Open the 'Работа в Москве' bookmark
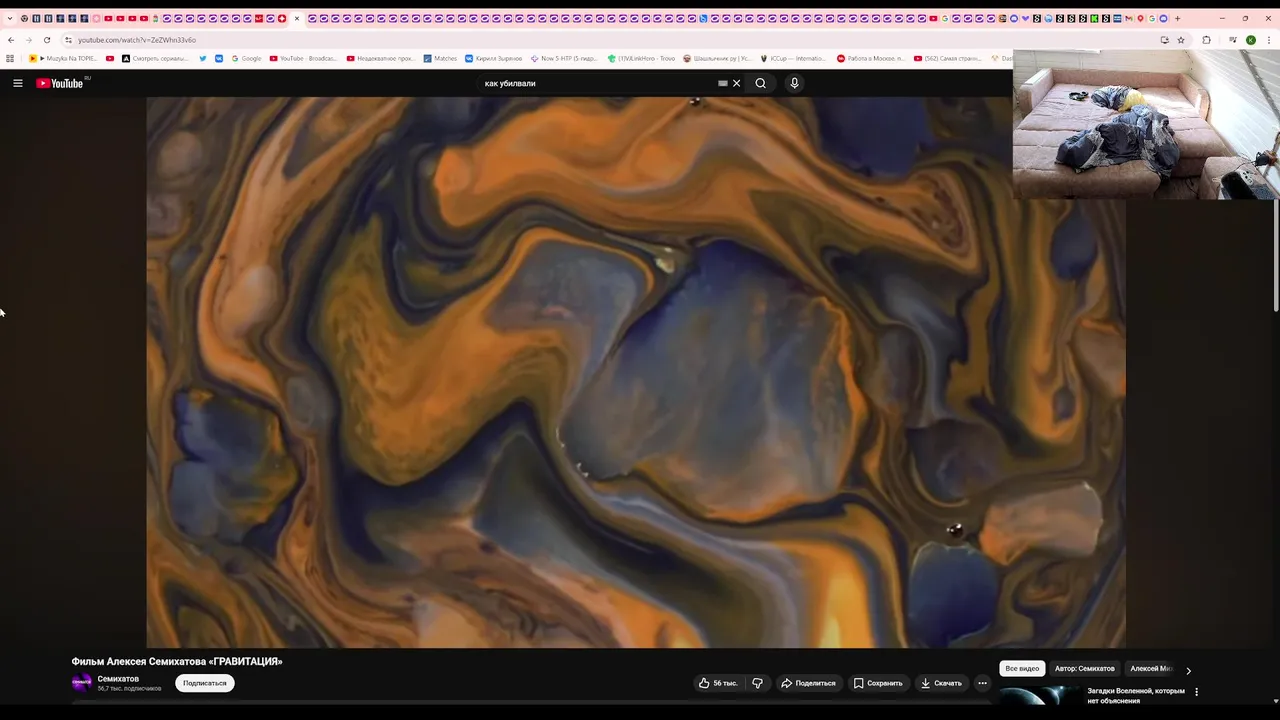This screenshot has width=1280, height=720. [871, 58]
